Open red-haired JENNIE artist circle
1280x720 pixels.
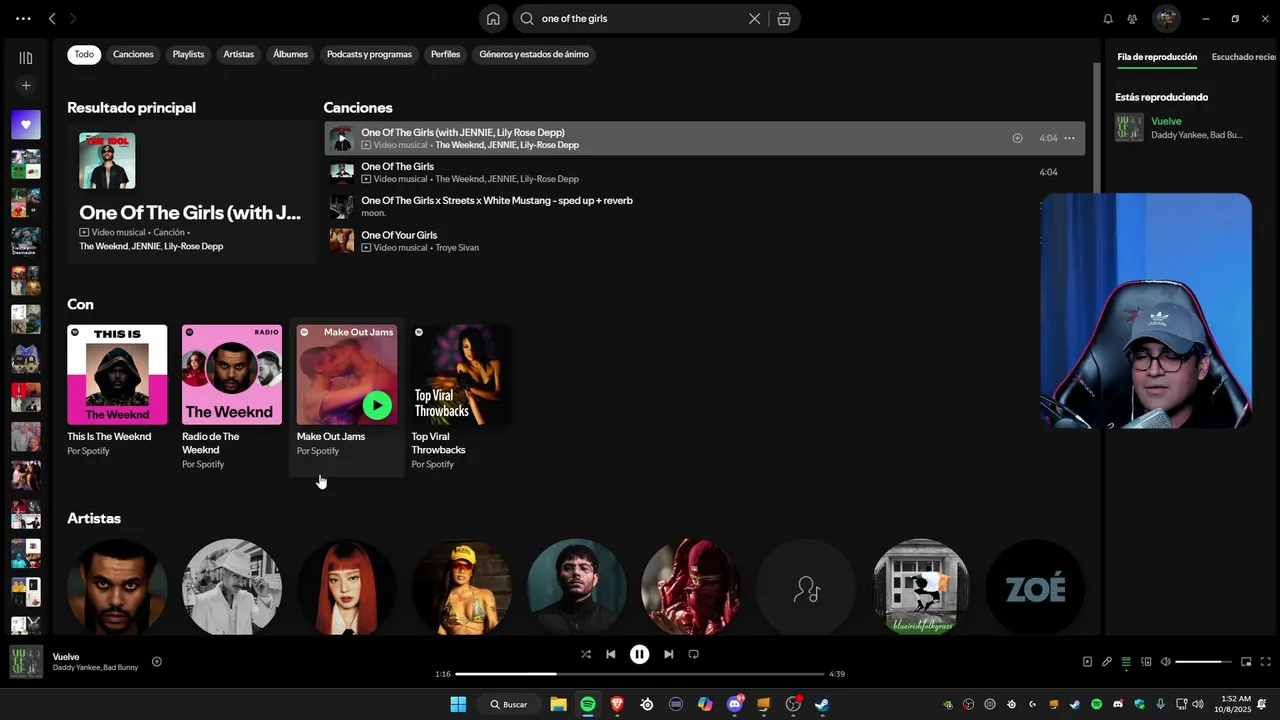point(347,587)
